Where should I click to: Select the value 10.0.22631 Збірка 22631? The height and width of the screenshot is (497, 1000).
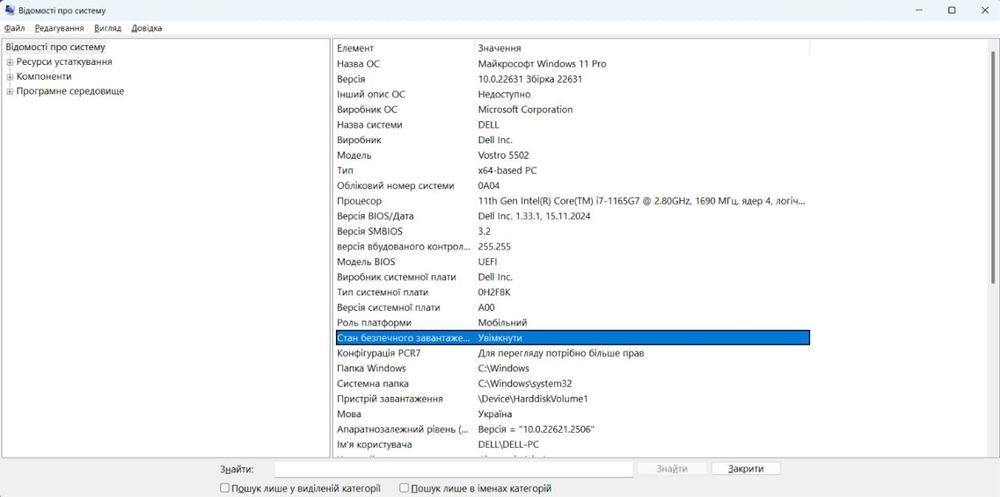pos(530,79)
